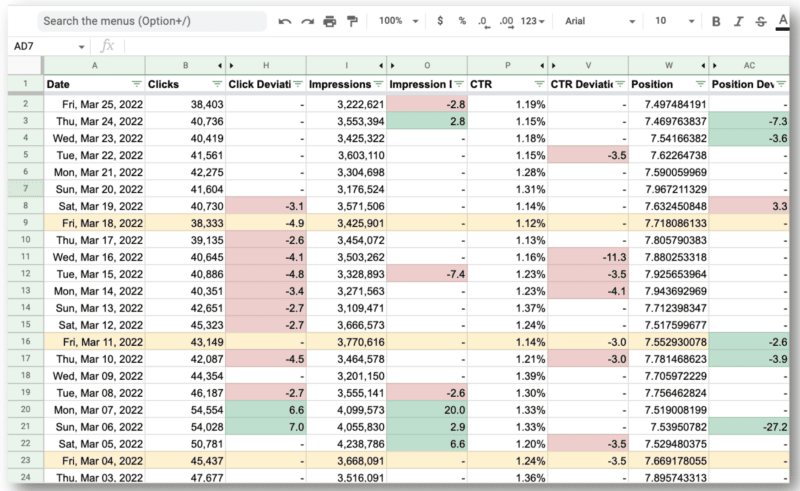Open the text color picker
Screen dimensions: 800x491
(x=783, y=21)
